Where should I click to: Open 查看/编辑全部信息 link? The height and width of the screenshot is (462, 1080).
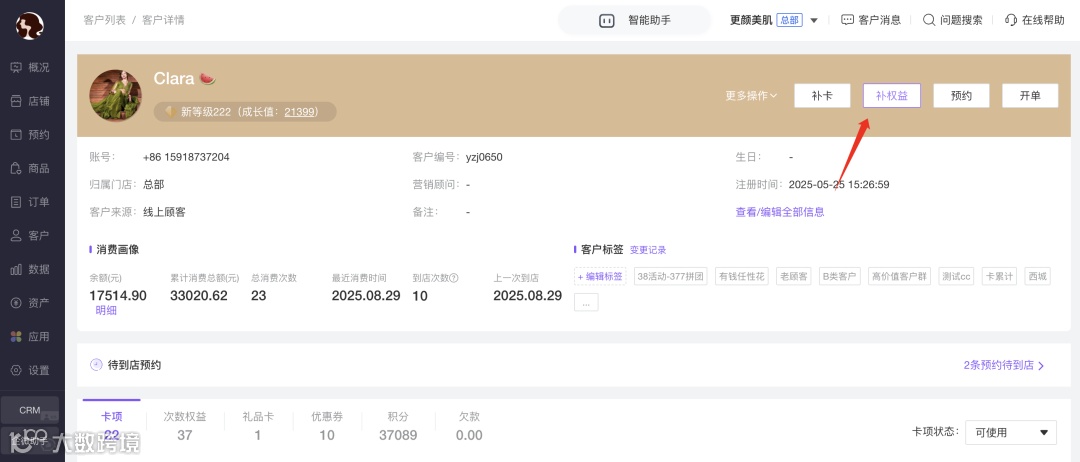(780, 212)
